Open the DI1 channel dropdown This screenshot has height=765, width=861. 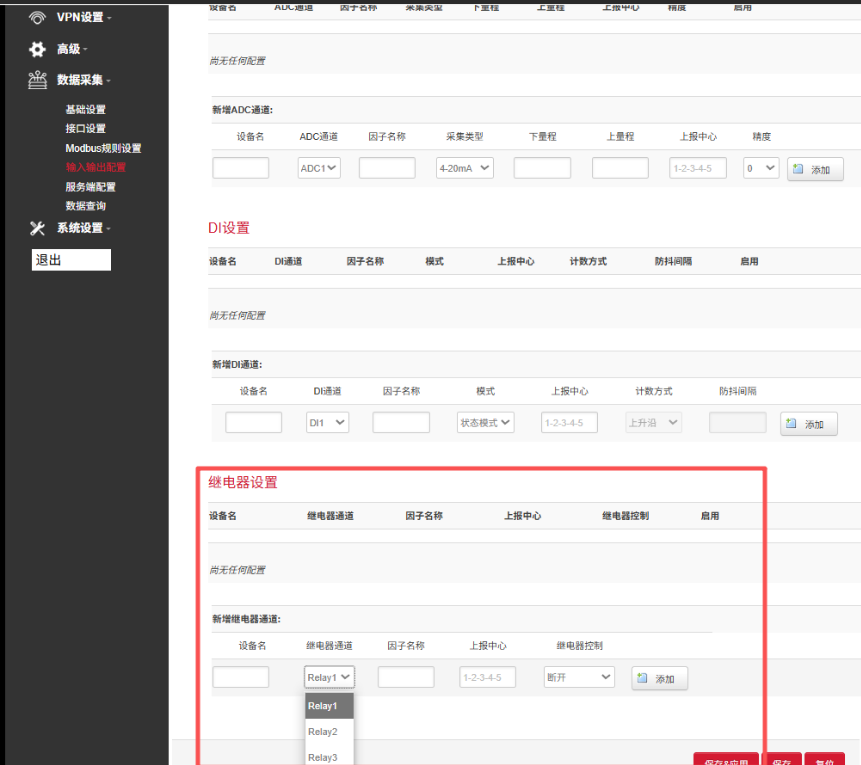(327, 423)
